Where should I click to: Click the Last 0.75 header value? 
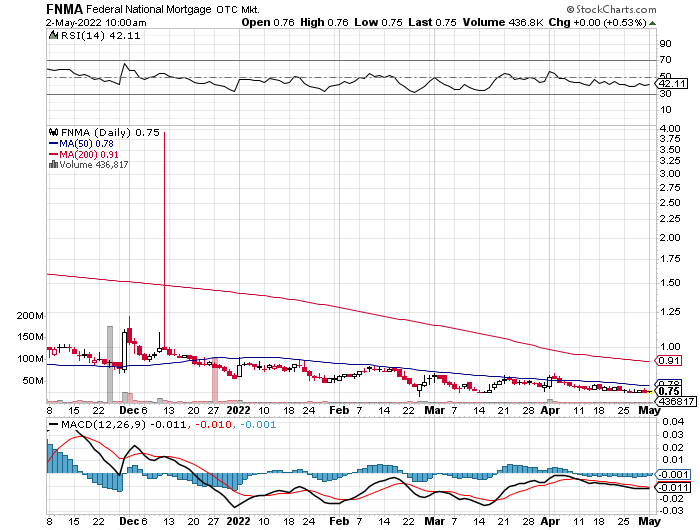coord(432,22)
